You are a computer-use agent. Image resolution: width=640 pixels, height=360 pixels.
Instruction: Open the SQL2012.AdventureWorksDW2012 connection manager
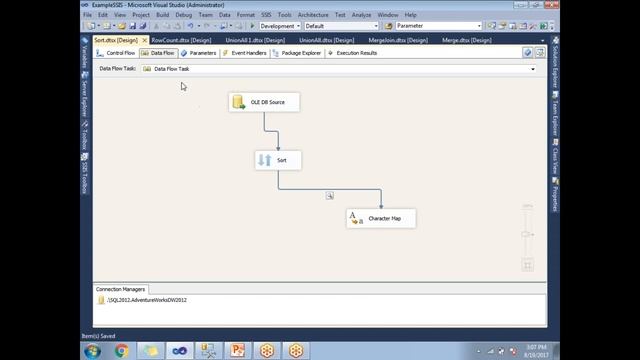click(142, 300)
